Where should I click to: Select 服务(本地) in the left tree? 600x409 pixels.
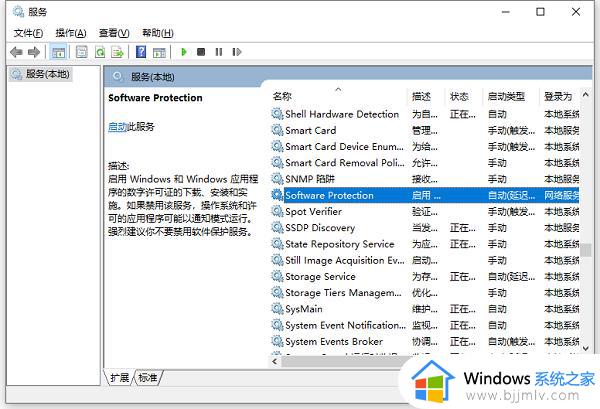(41, 74)
